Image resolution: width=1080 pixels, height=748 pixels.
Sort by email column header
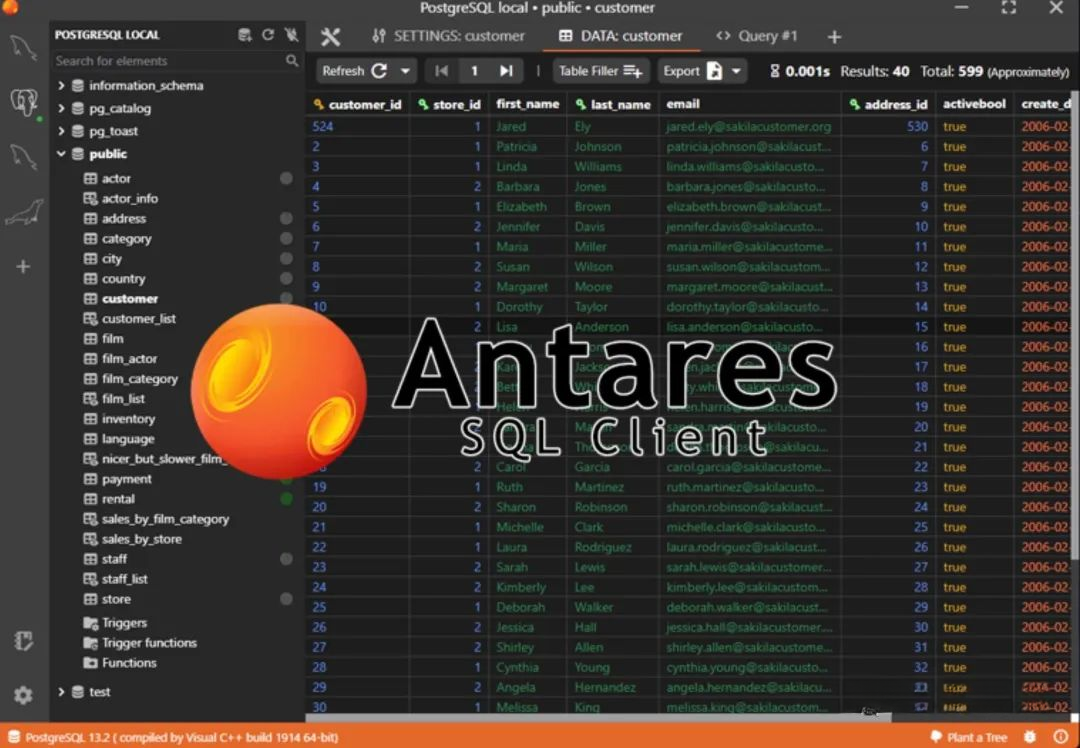pyautogui.click(x=750, y=104)
